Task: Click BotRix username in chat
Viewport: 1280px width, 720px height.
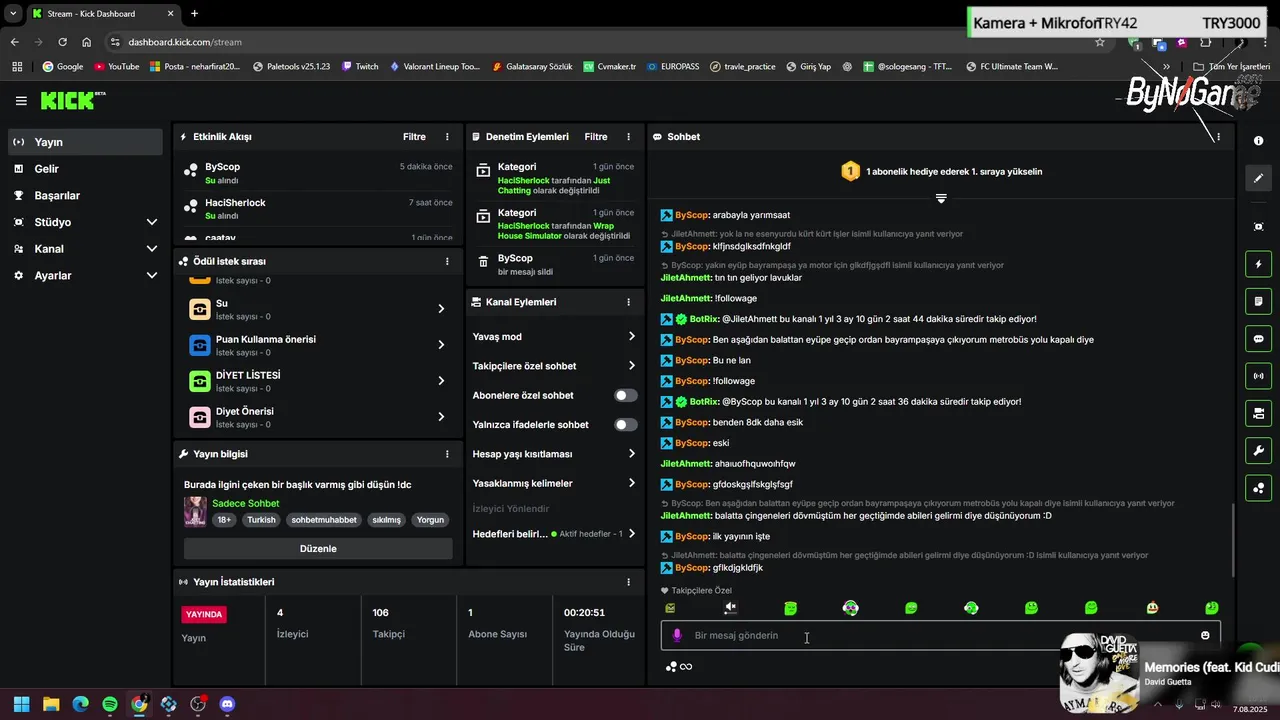Action: click(705, 319)
